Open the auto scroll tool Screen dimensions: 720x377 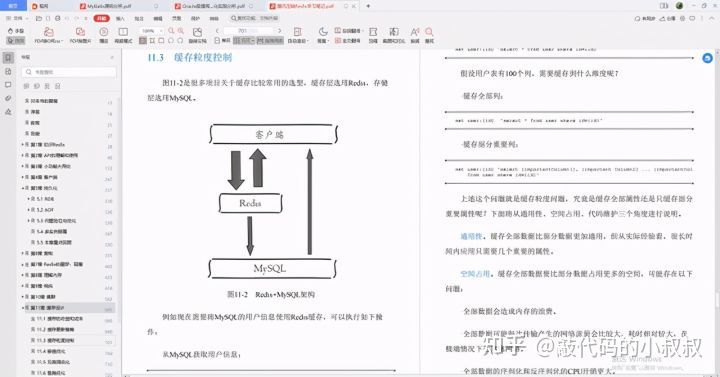click(x=298, y=35)
